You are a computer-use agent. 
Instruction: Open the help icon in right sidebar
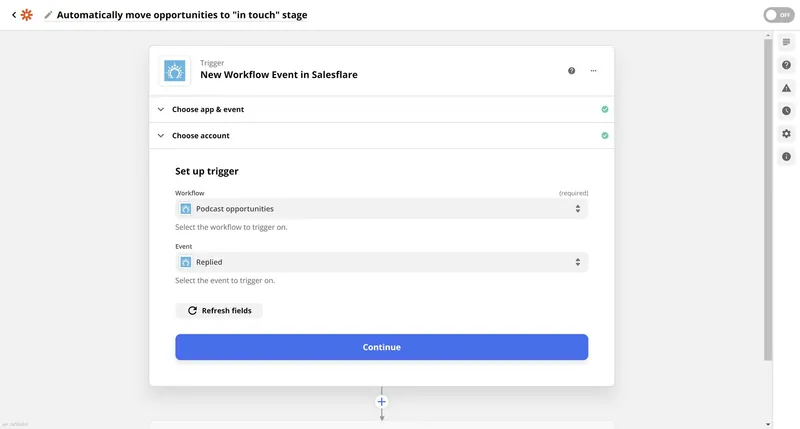(786, 65)
